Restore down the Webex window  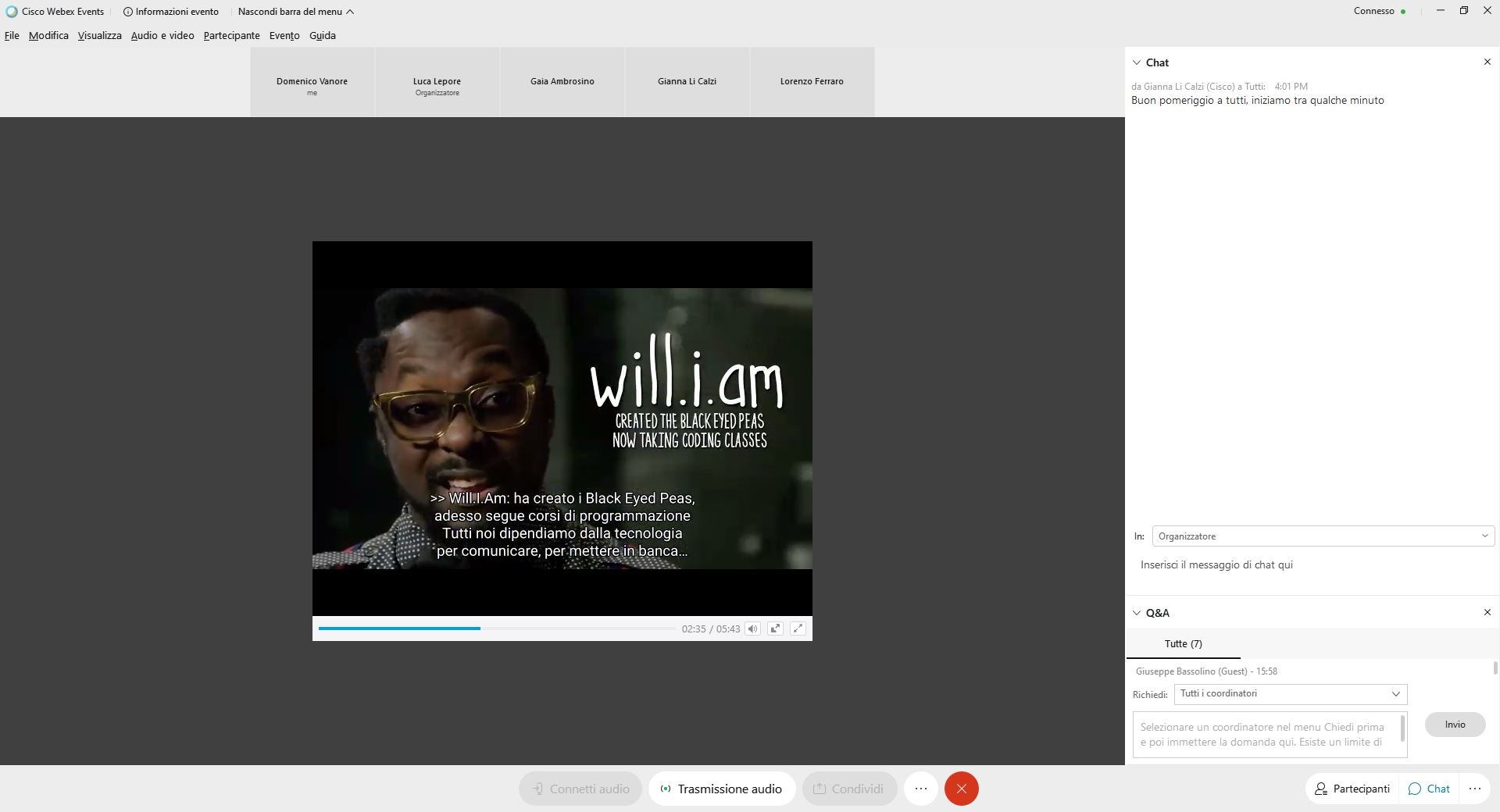pyautogui.click(x=1463, y=11)
